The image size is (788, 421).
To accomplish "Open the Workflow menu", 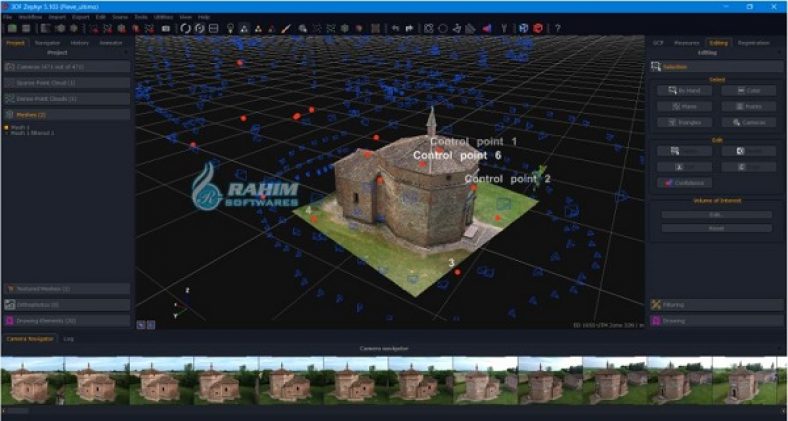I will (x=30, y=17).
